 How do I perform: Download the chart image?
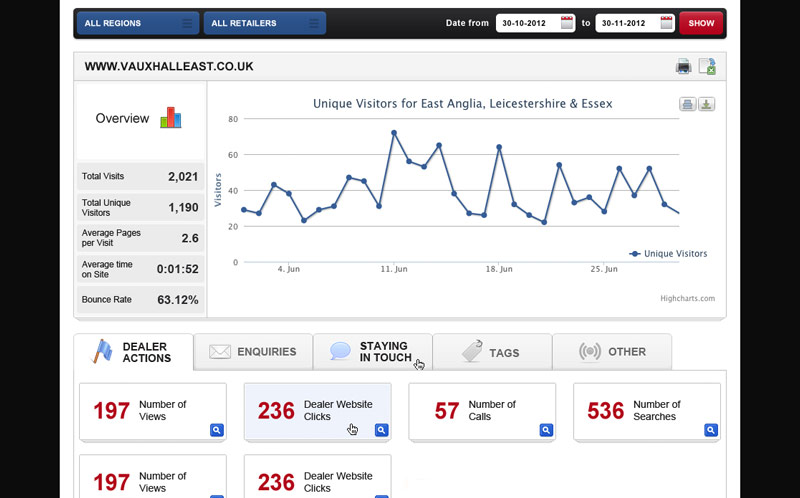point(706,104)
